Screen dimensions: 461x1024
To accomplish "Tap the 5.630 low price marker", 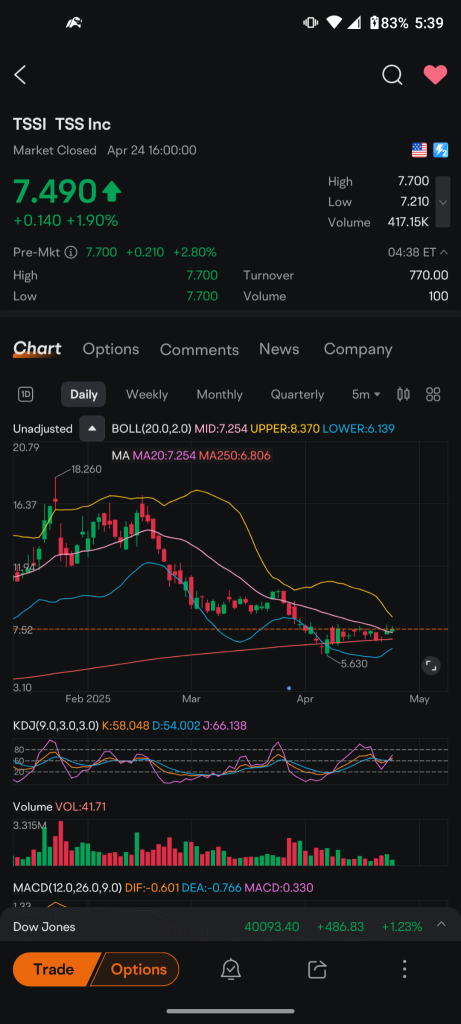I will [353, 664].
